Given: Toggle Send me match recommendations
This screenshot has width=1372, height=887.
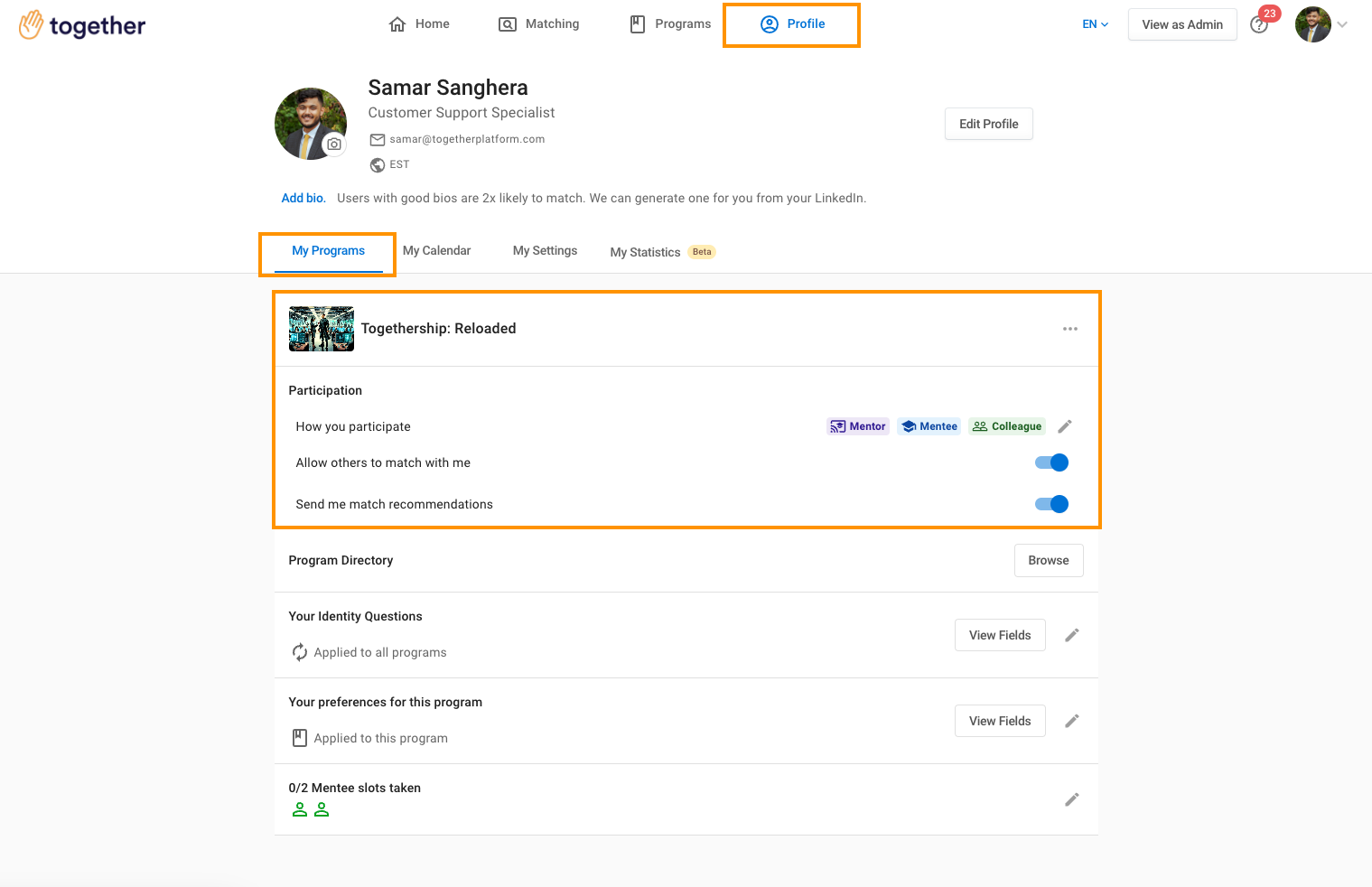Looking at the screenshot, I should pos(1051,504).
